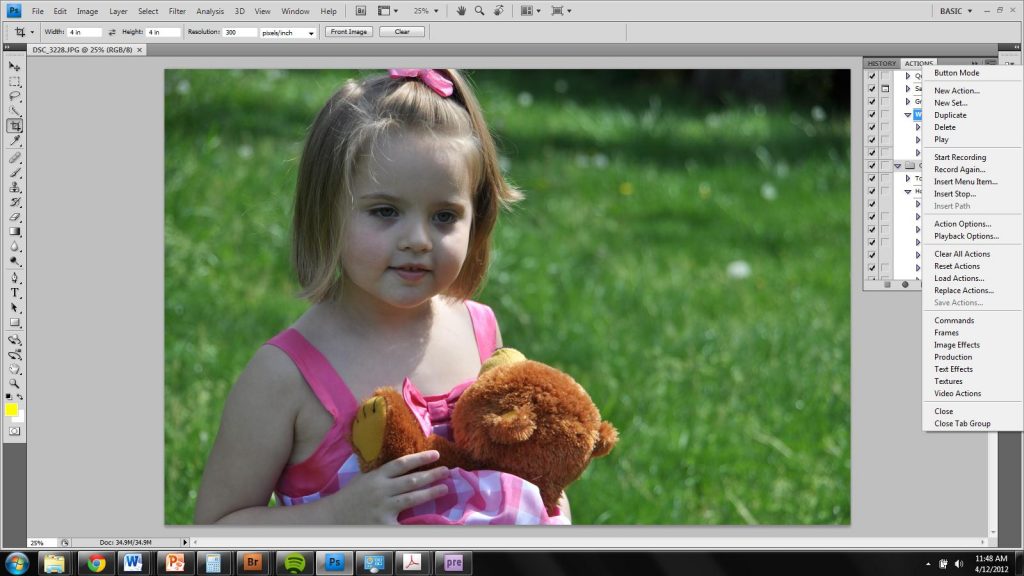Select the Zoom tool in the toolbox

[15, 383]
